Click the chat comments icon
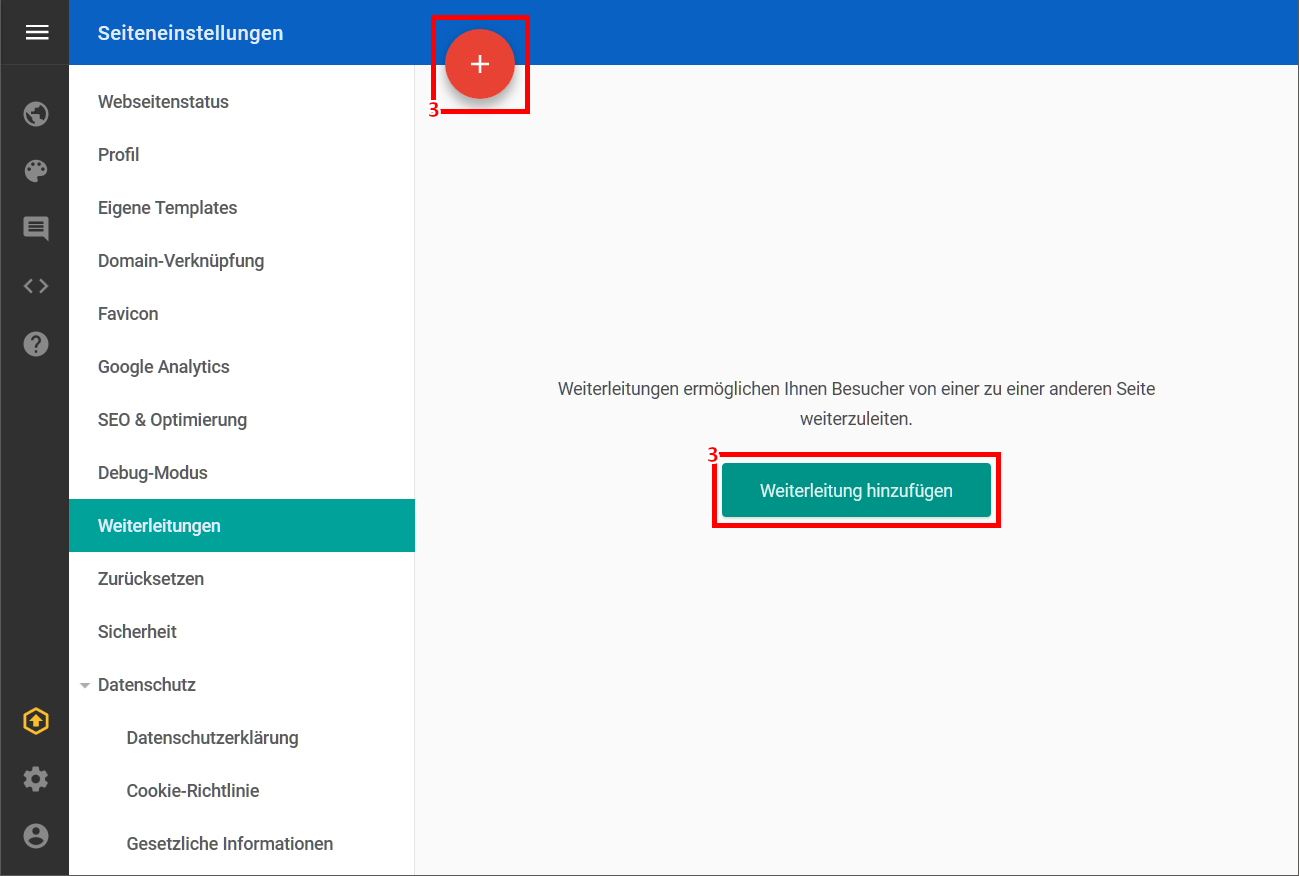The width and height of the screenshot is (1299, 876). 36,229
